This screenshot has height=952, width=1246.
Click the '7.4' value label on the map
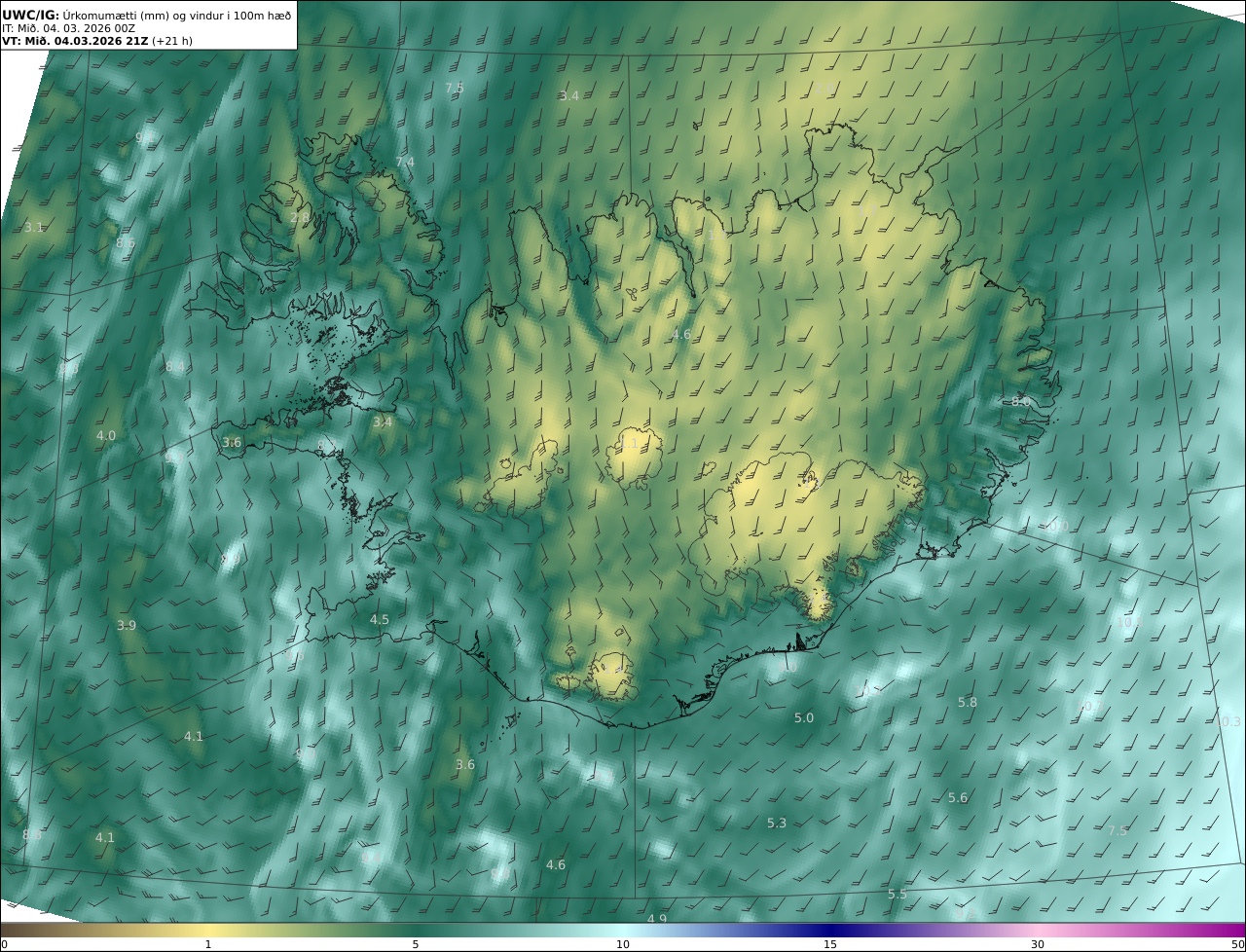(405, 162)
